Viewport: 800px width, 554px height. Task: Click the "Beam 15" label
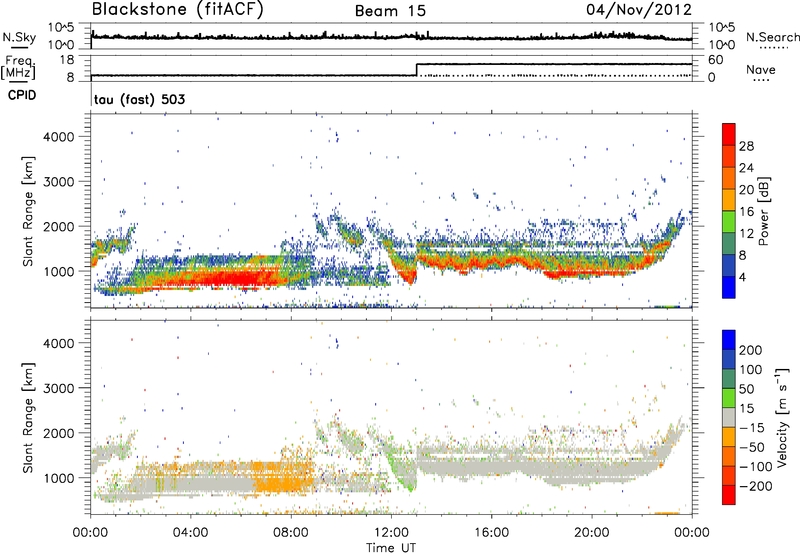point(390,11)
